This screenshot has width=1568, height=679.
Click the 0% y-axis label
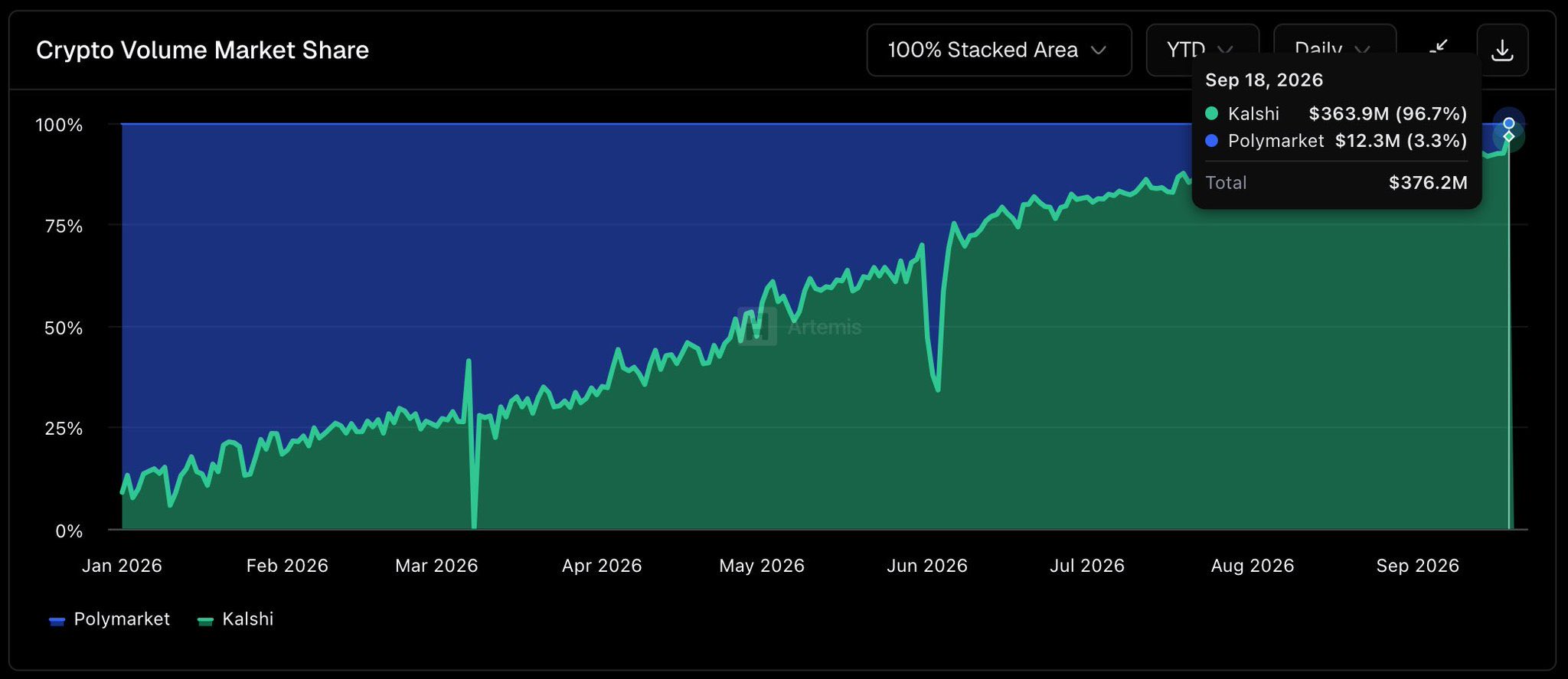click(x=69, y=531)
